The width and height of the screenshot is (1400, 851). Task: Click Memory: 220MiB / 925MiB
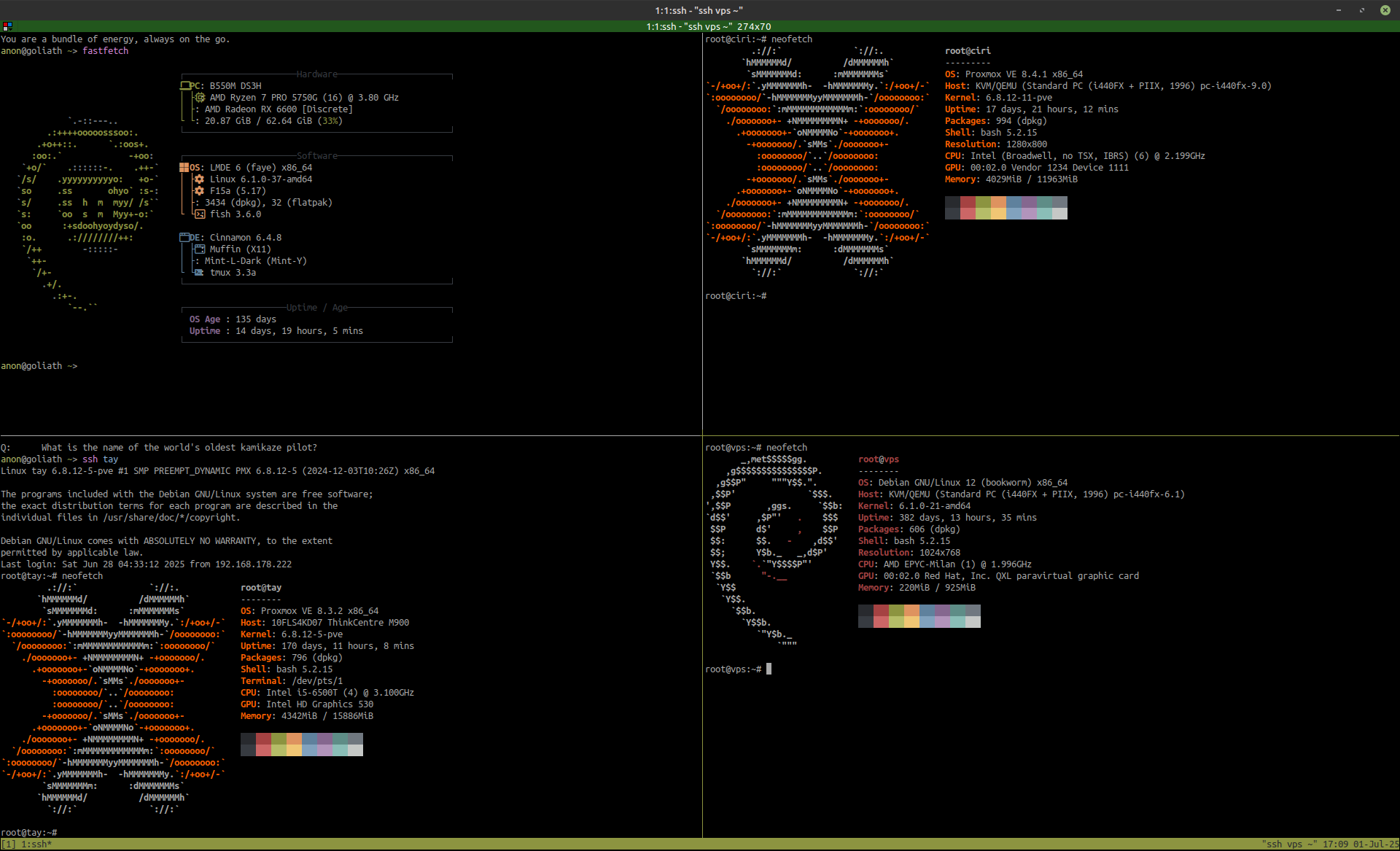(917, 588)
